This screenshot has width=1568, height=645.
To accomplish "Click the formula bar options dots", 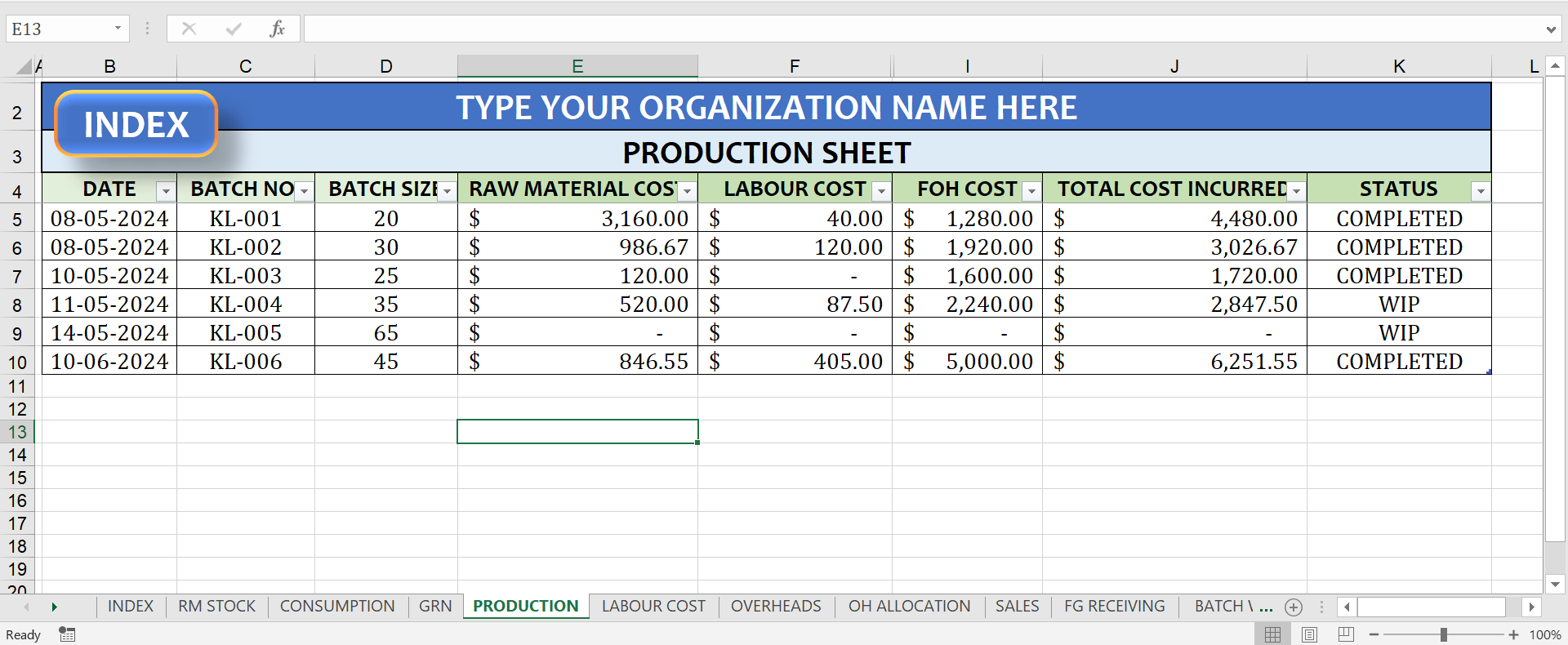I will (147, 29).
